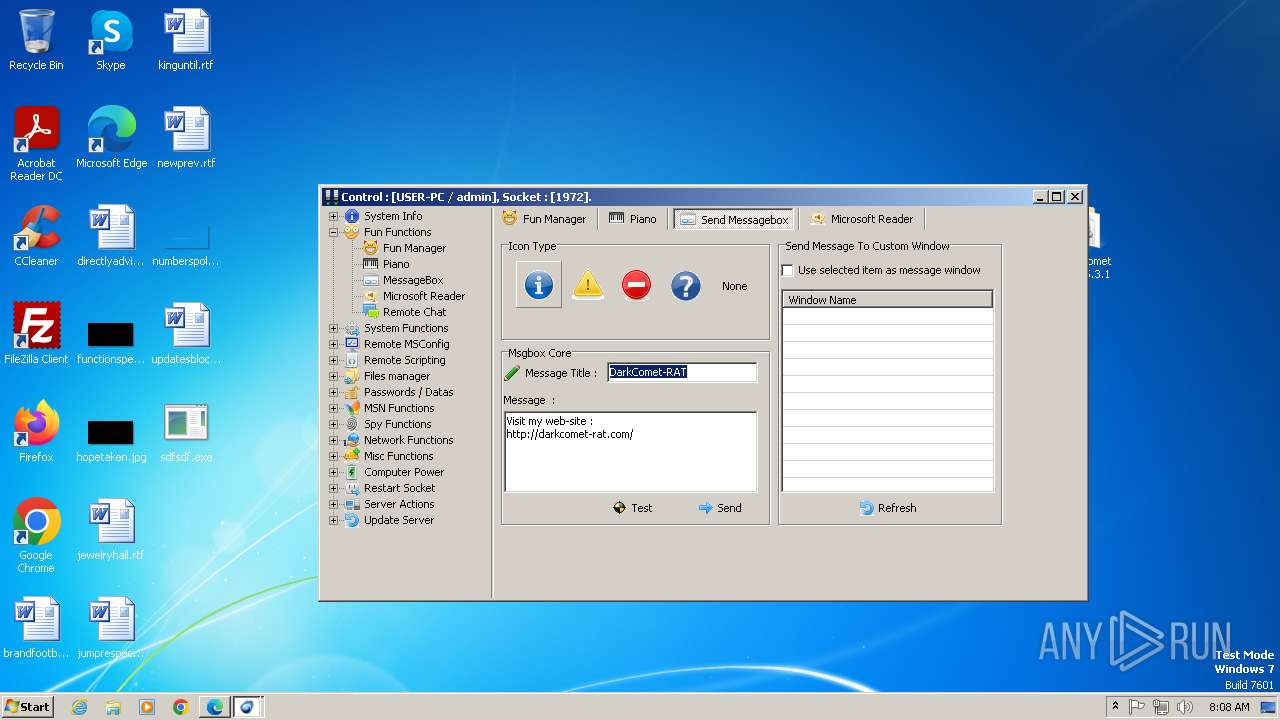The image size is (1280, 720).
Task: Choose None as icon type
Action: (735, 286)
